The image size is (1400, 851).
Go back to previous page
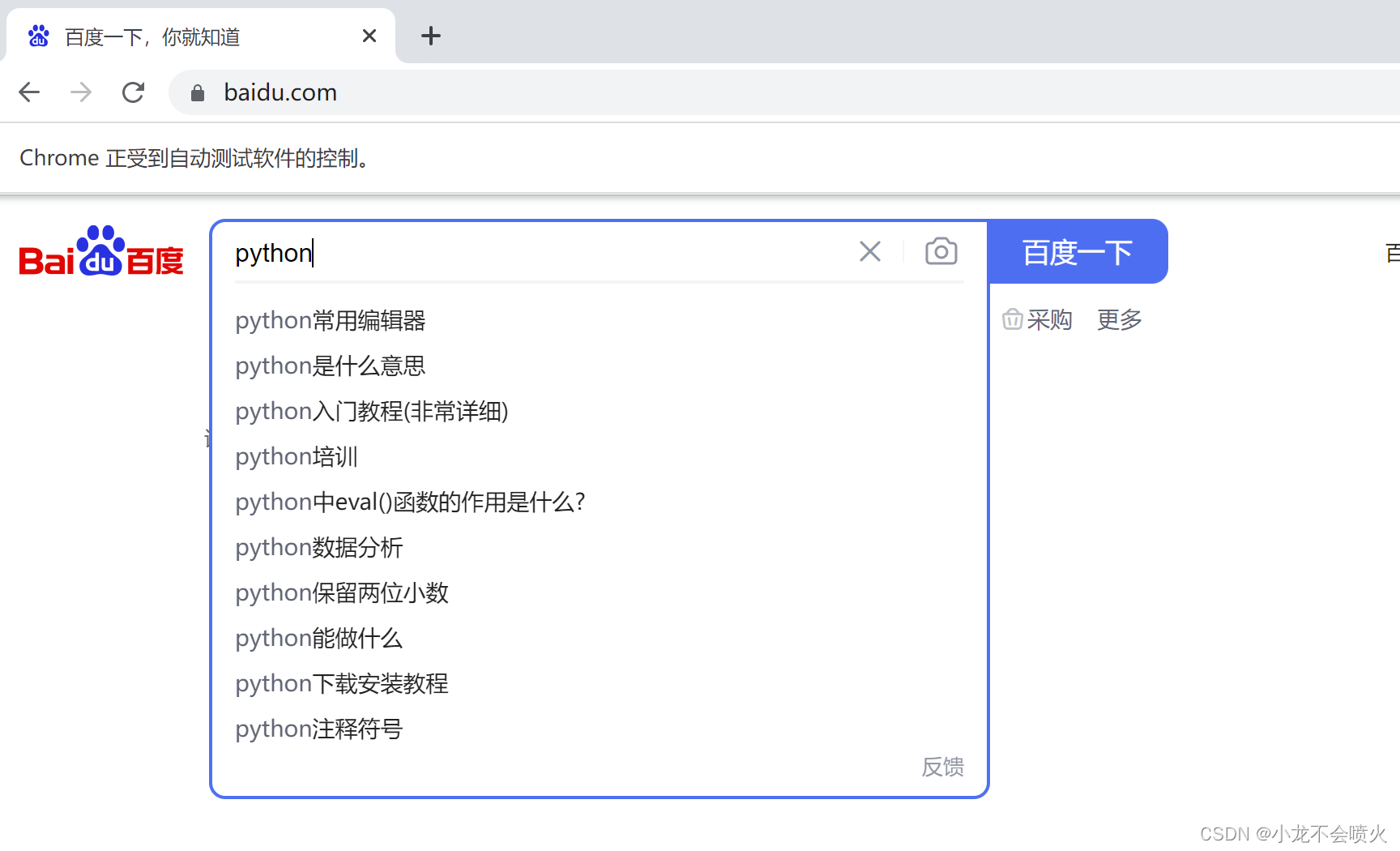[x=29, y=92]
